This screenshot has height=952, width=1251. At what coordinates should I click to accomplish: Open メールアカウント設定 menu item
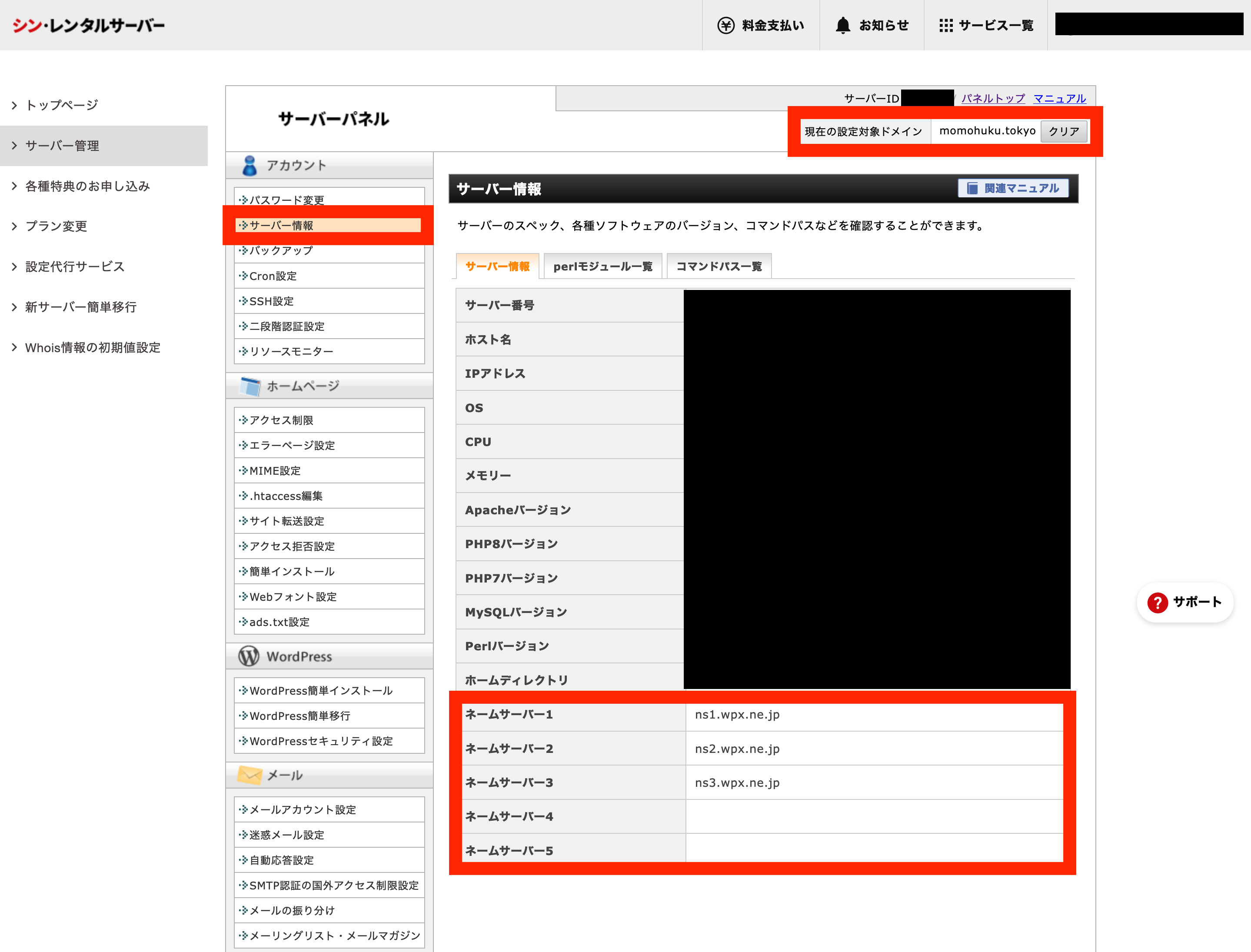[x=329, y=810]
